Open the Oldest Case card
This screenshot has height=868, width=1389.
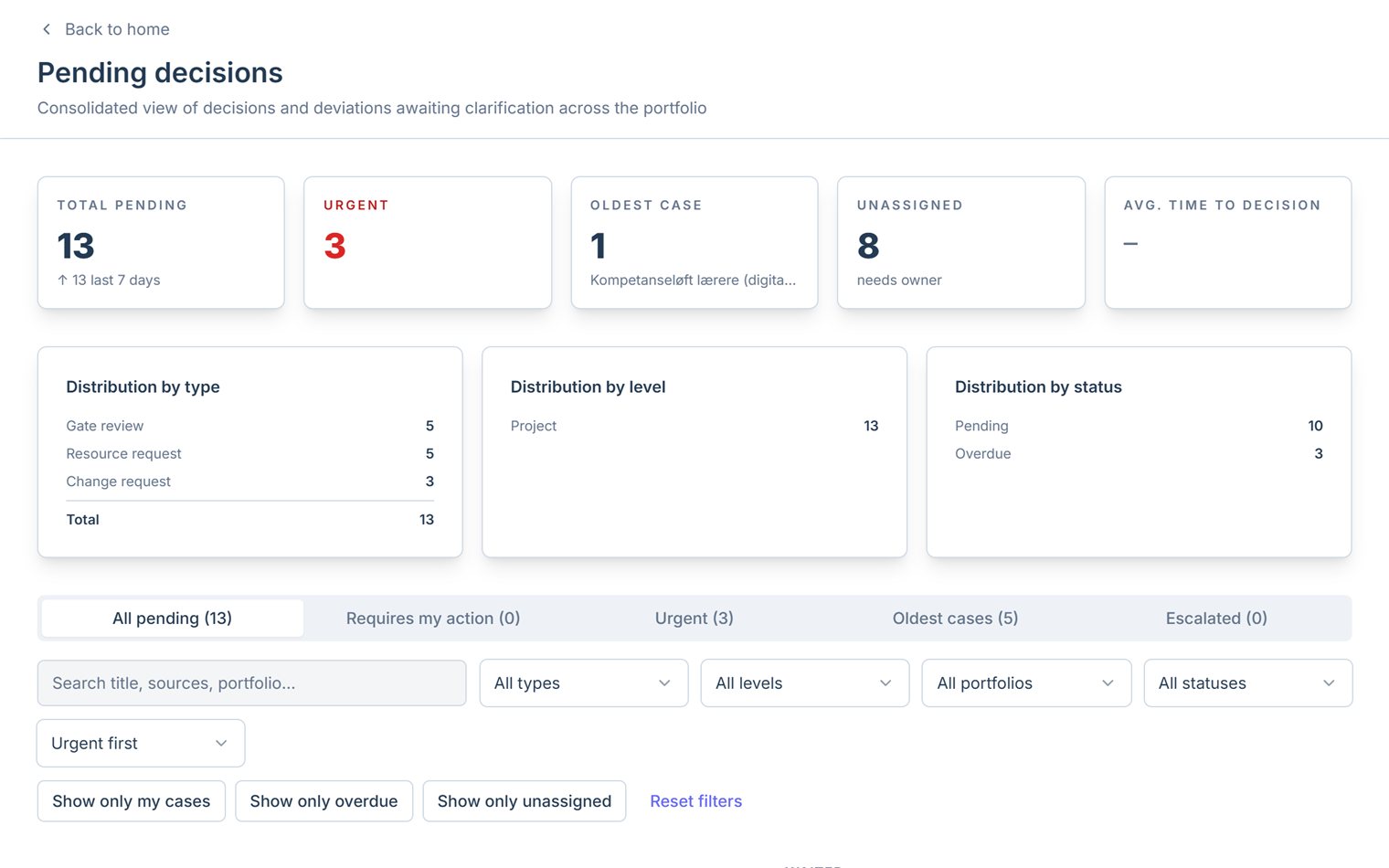pos(694,242)
